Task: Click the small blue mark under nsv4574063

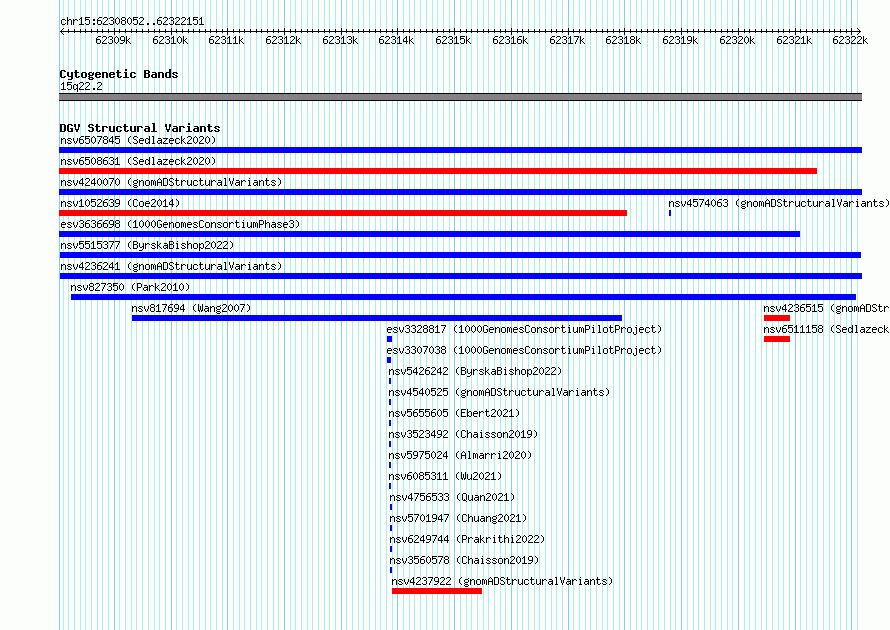Action: (x=670, y=213)
